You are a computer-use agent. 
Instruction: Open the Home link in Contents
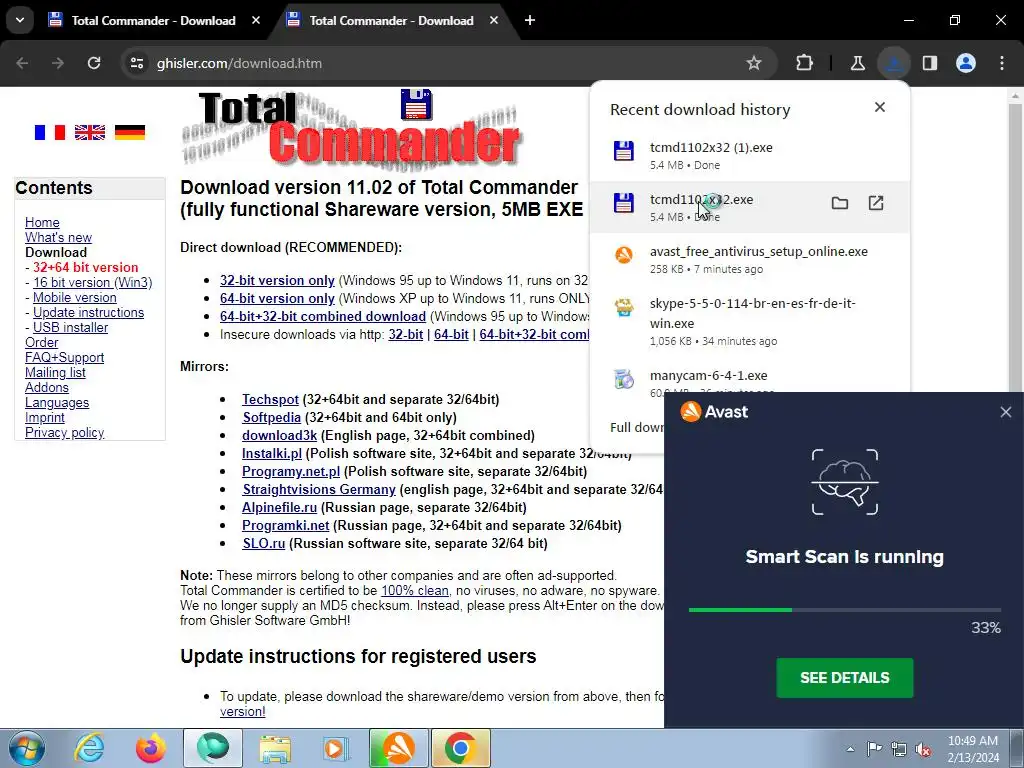coord(42,222)
